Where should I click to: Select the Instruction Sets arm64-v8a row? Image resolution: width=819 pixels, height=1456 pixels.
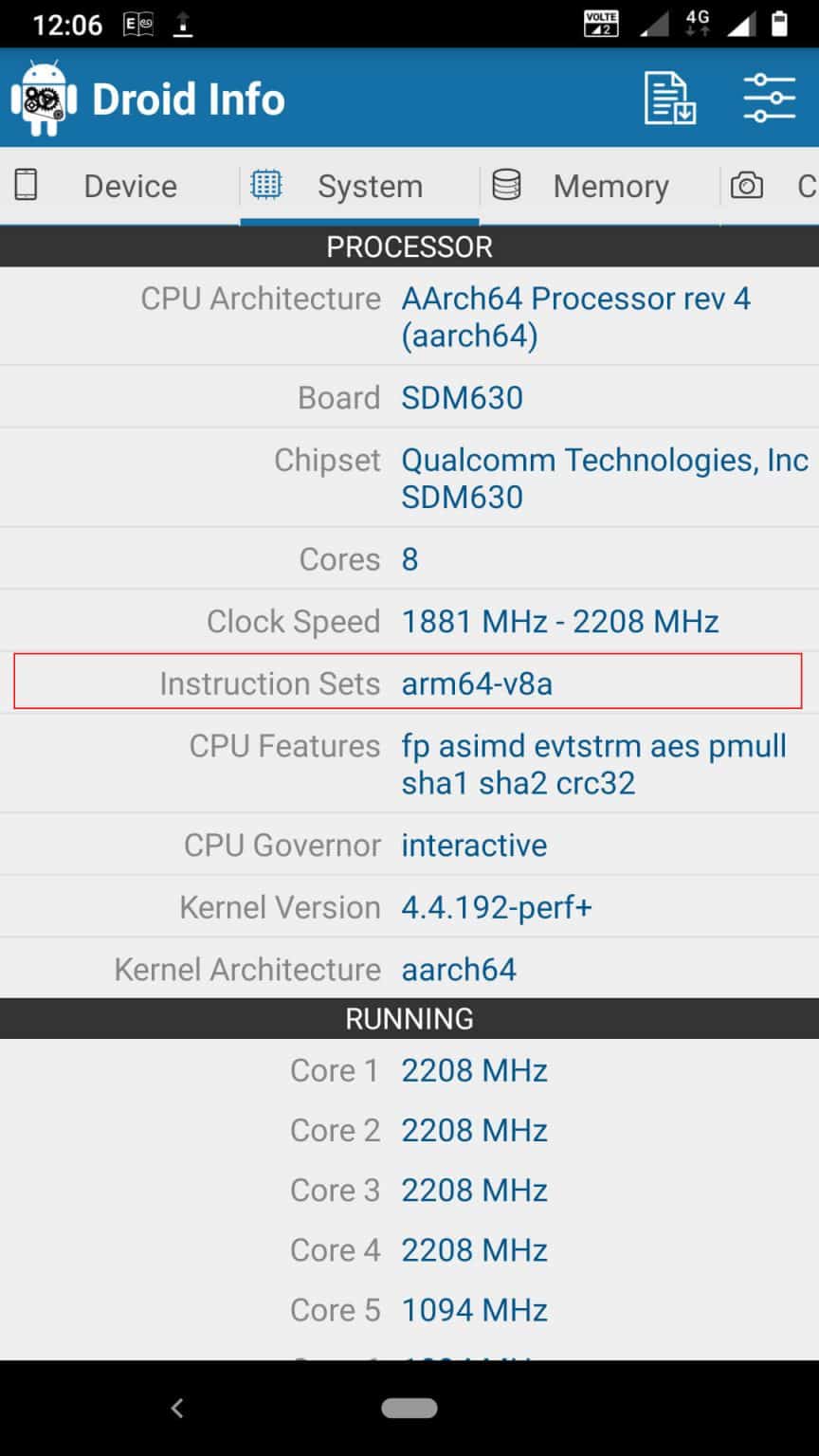point(409,682)
